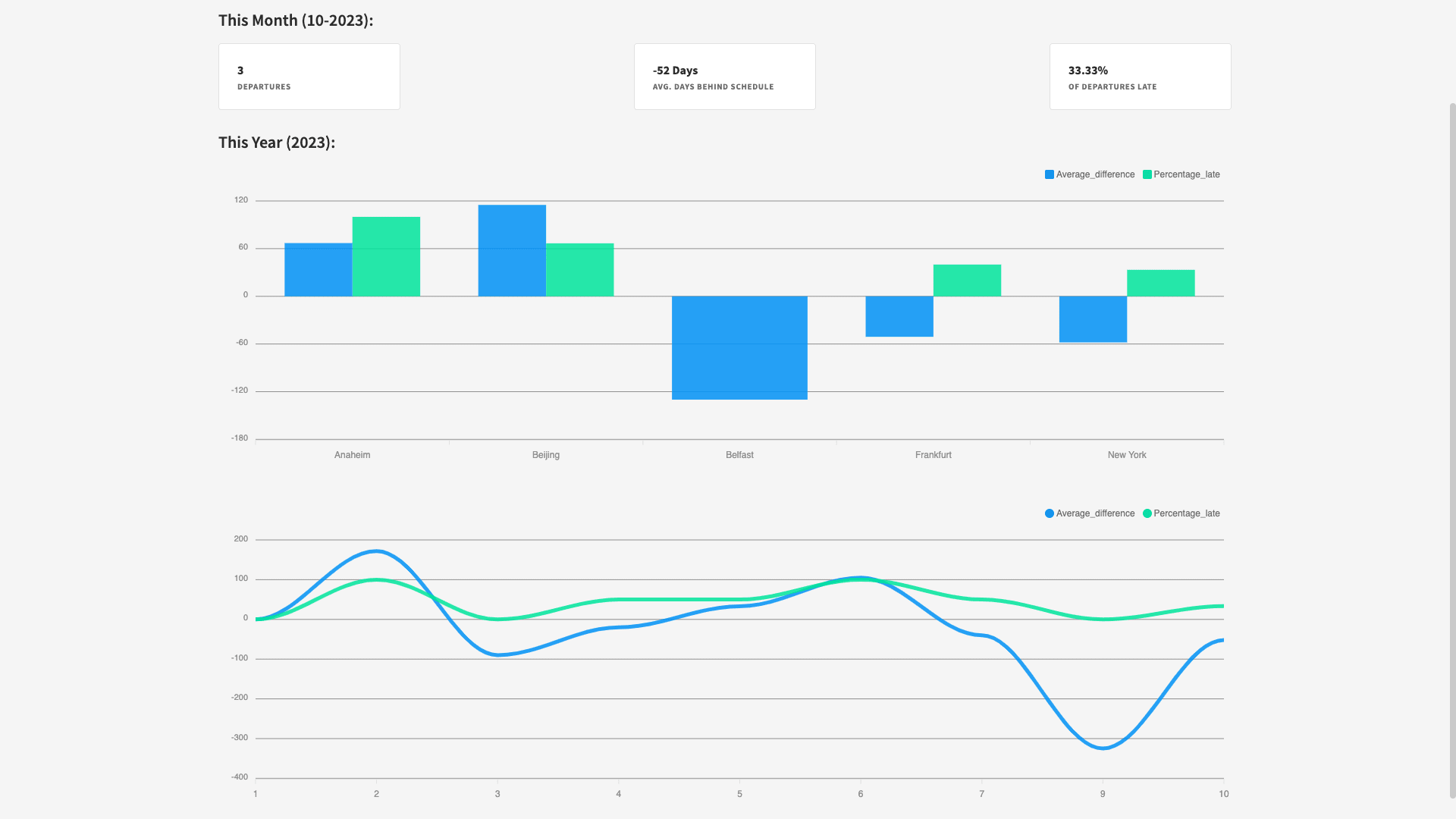This screenshot has height=819, width=1456.
Task: Select Anaheim green Percentage_late bar
Action: (386, 256)
